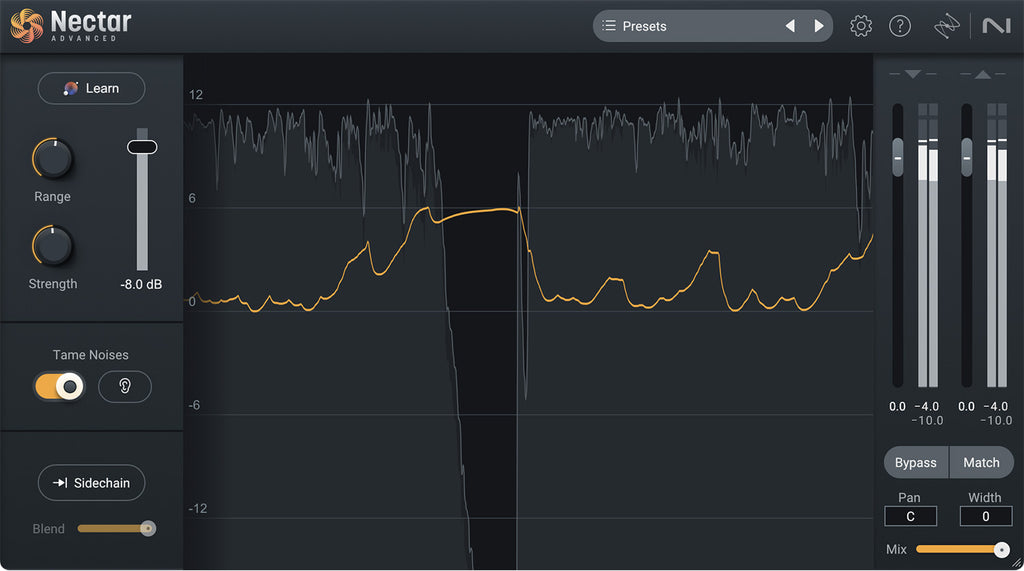Screen dimensions: 1024x571
Task: Click the Strength knob
Action: (x=52, y=246)
